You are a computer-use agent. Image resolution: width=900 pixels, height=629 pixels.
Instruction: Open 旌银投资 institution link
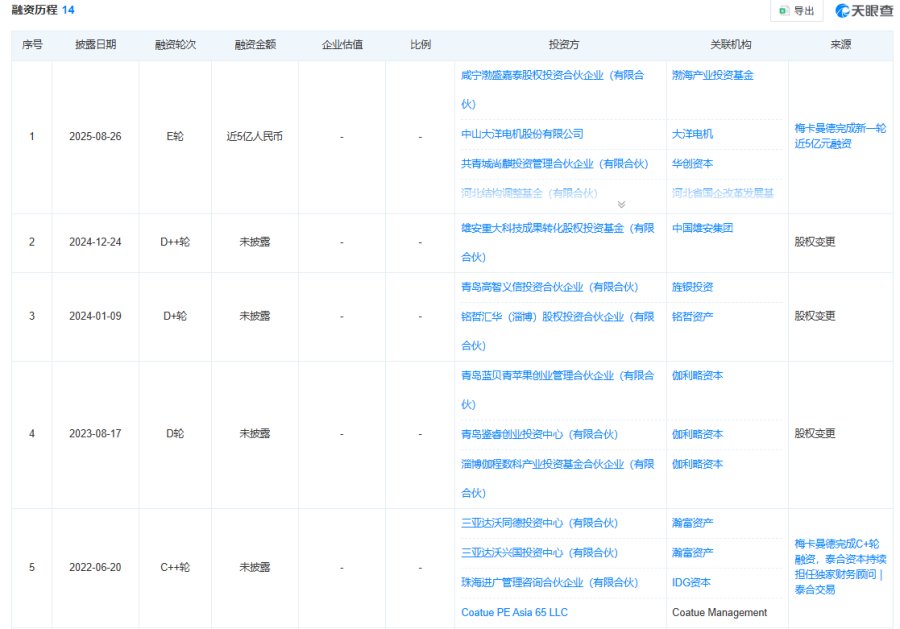[x=692, y=287]
